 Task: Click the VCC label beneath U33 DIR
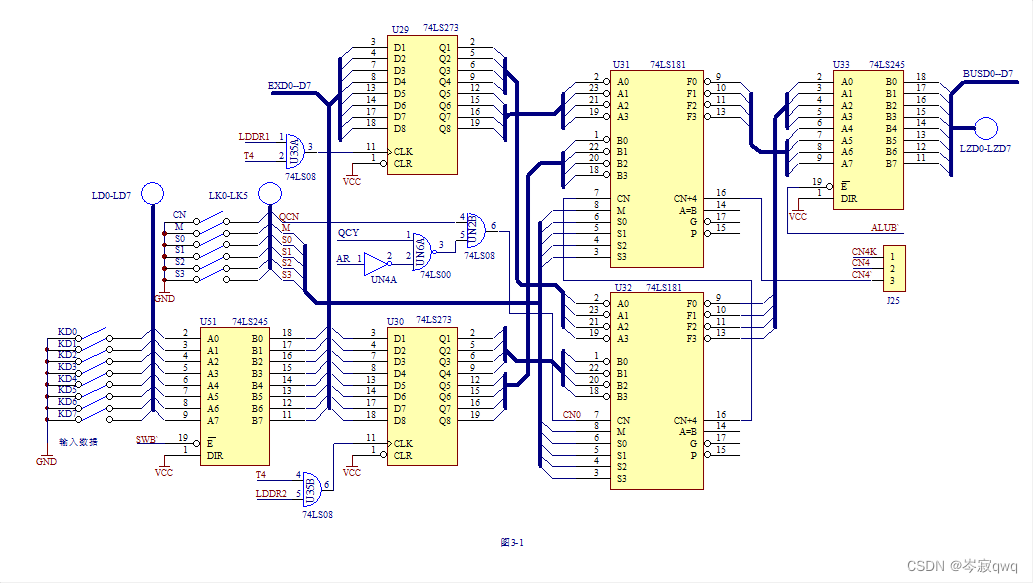pos(798,216)
